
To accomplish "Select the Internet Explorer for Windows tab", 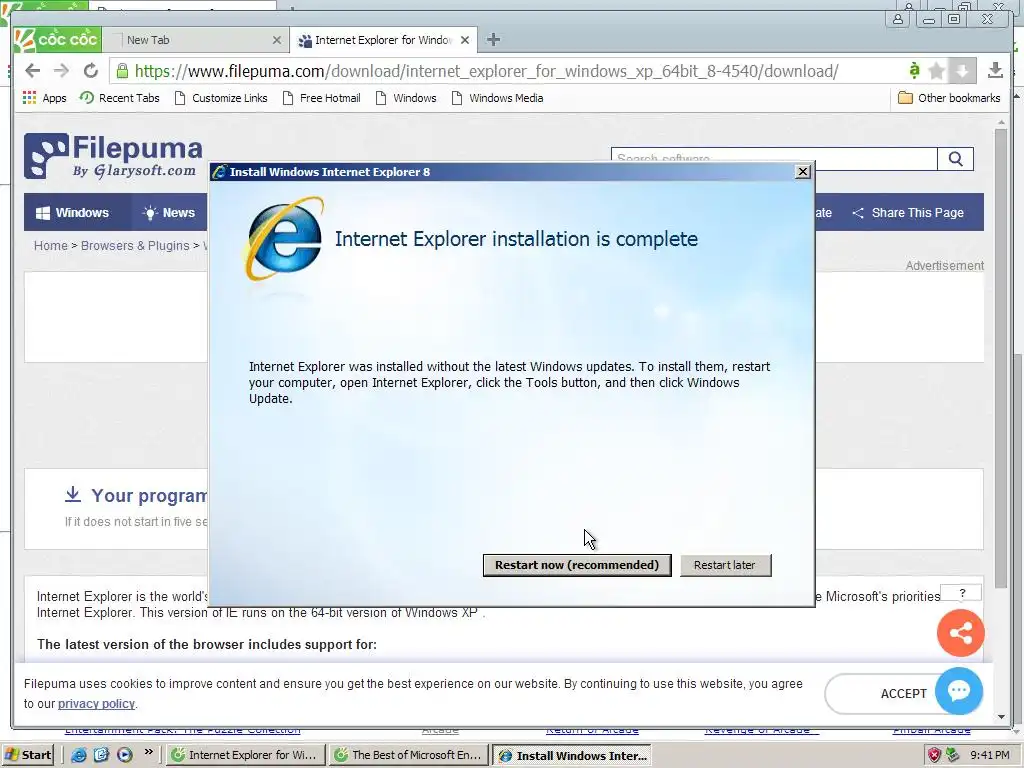I will [383, 40].
